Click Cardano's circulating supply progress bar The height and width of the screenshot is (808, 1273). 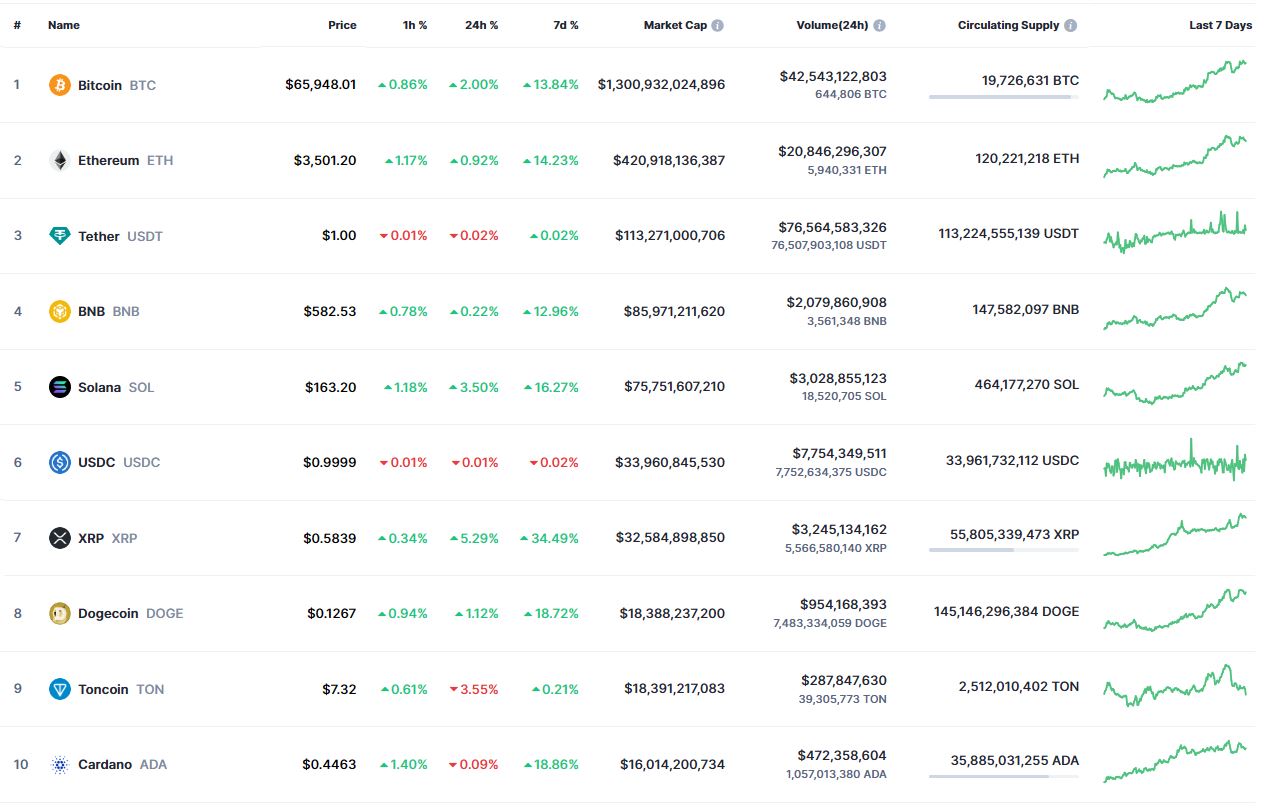1004,776
